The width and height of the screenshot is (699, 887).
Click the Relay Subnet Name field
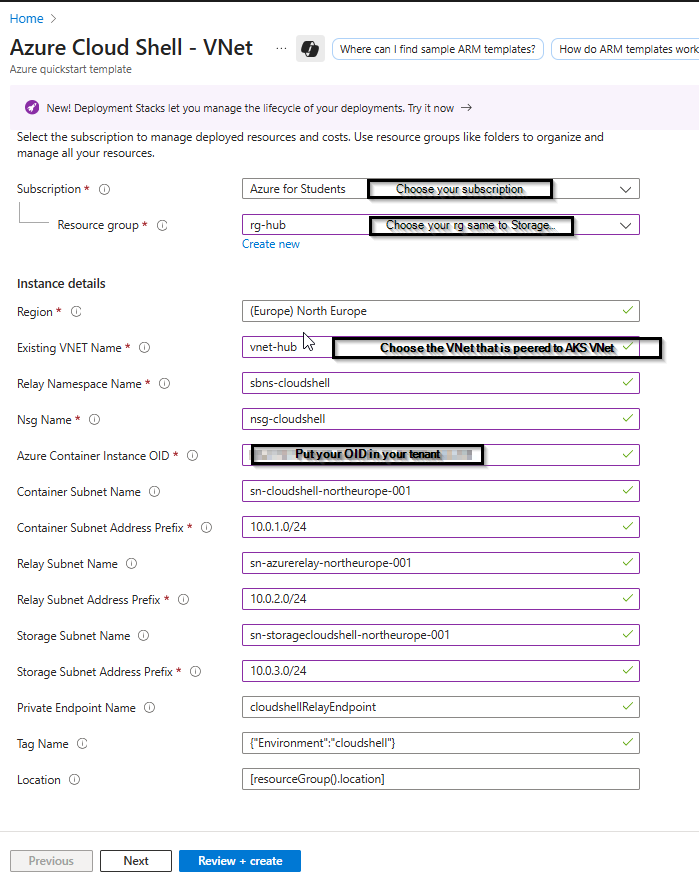tap(441, 563)
